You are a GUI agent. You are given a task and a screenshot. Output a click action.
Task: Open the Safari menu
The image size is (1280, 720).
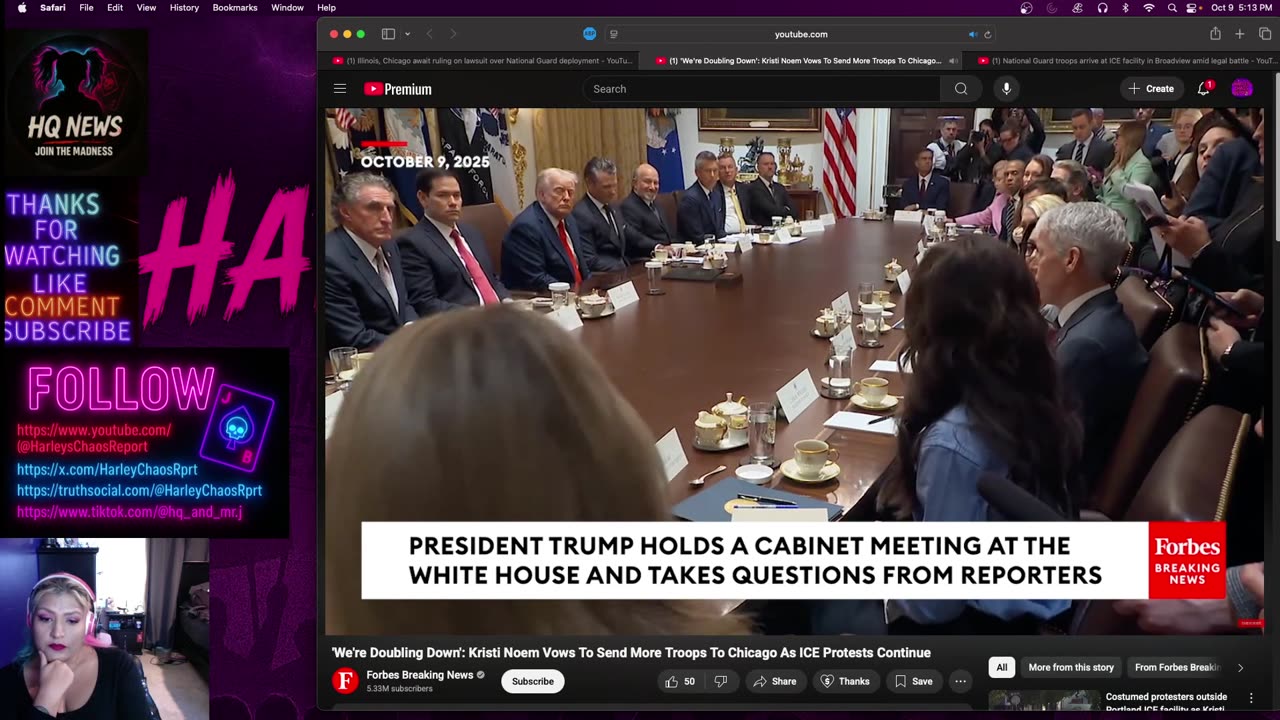coord(53,8)
